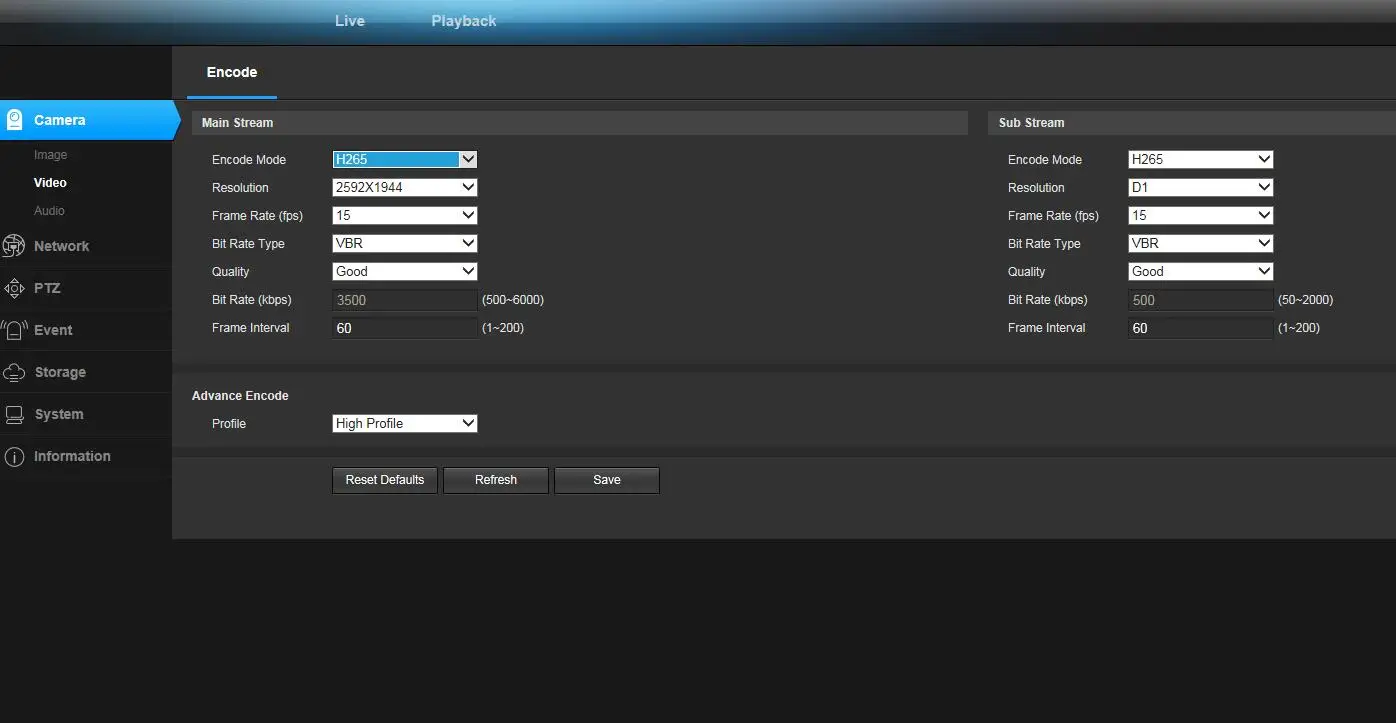Click Main Stream Frame Interval field
This screenshot has width=1396, height=723.
pyautogui.click(x=405, y=328)
